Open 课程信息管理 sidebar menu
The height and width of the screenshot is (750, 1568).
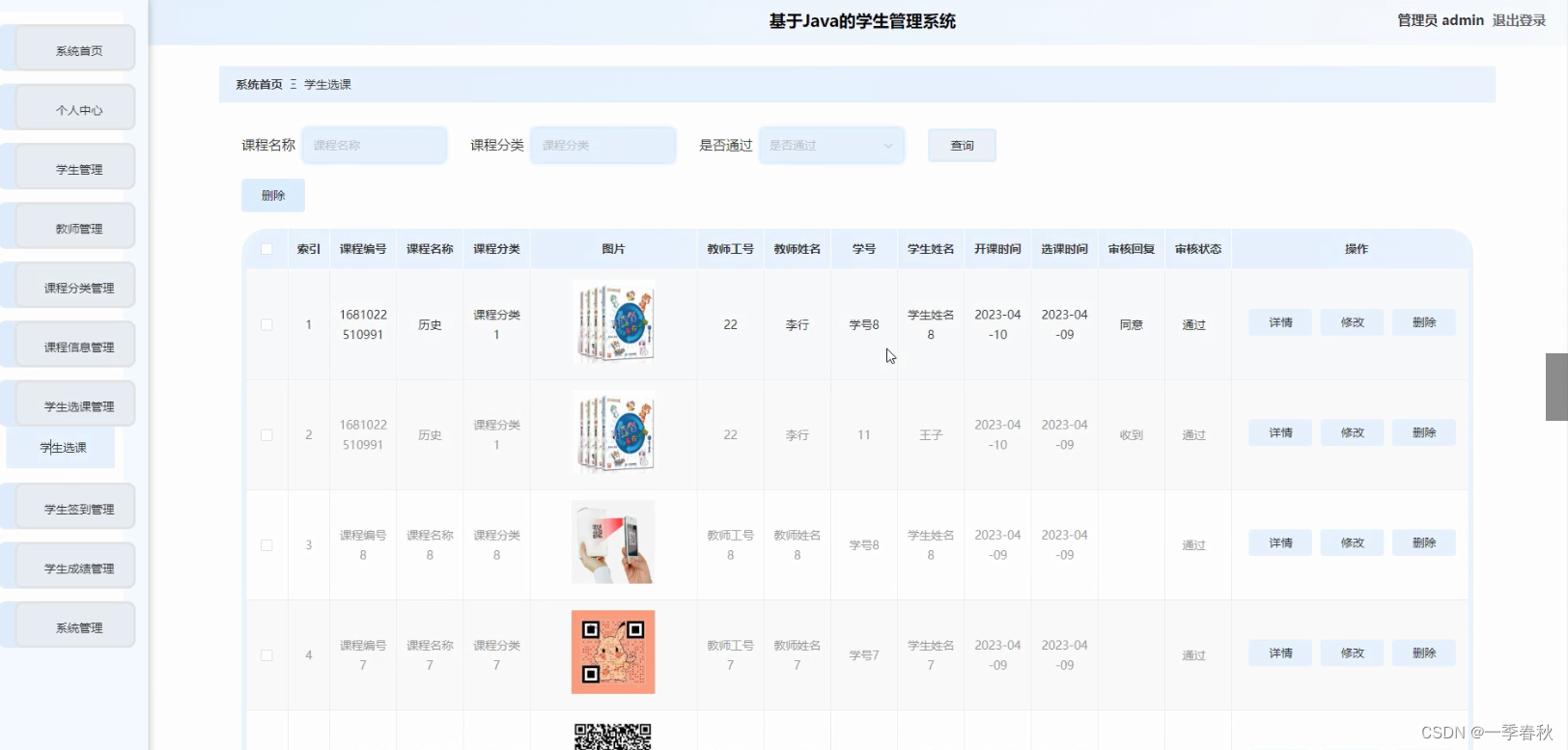[x=74, y=347]
